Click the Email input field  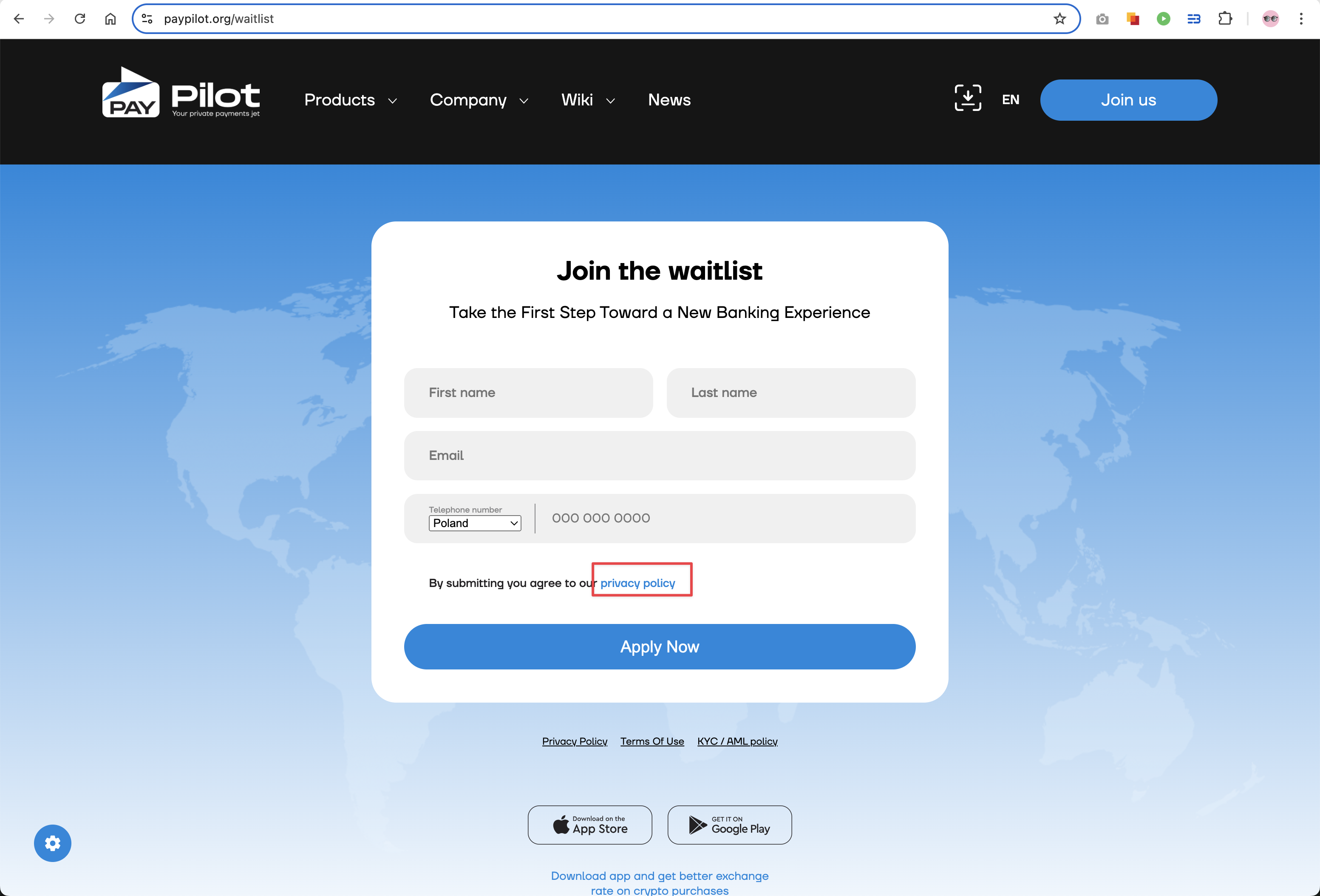tap(660, 456)
